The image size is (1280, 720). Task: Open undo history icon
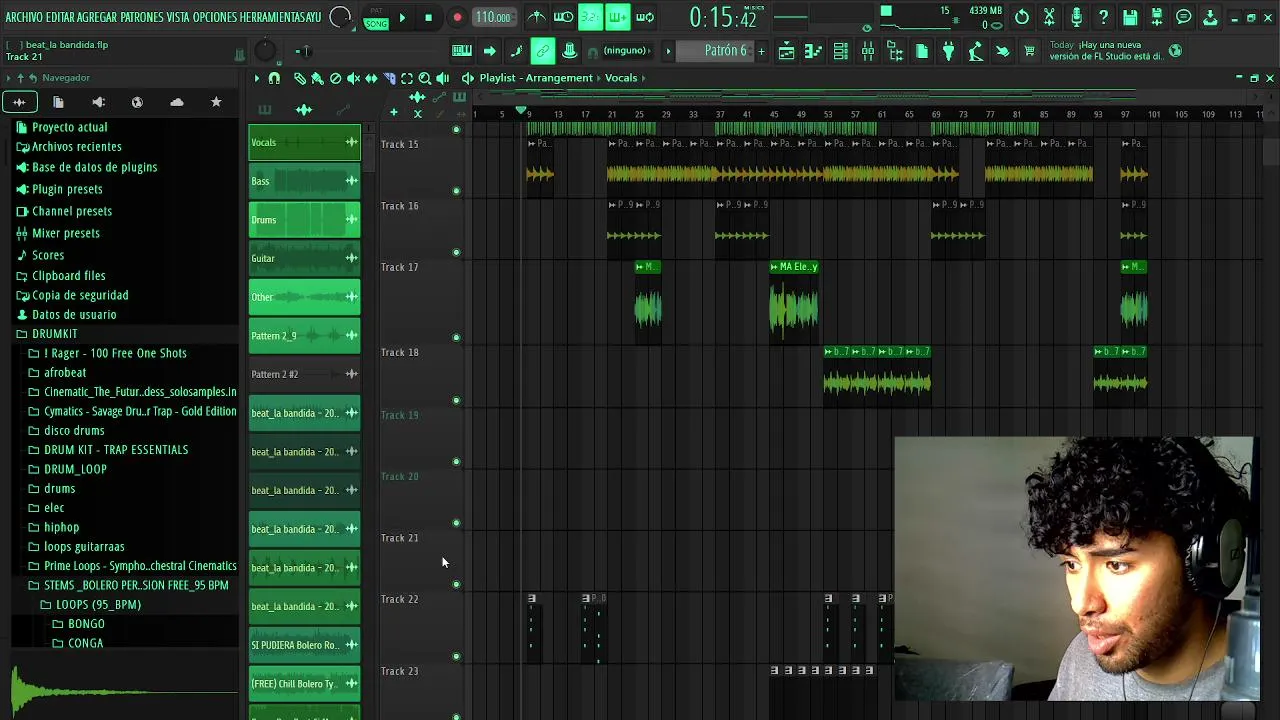pyautogui.click(x=1022, y=17)
